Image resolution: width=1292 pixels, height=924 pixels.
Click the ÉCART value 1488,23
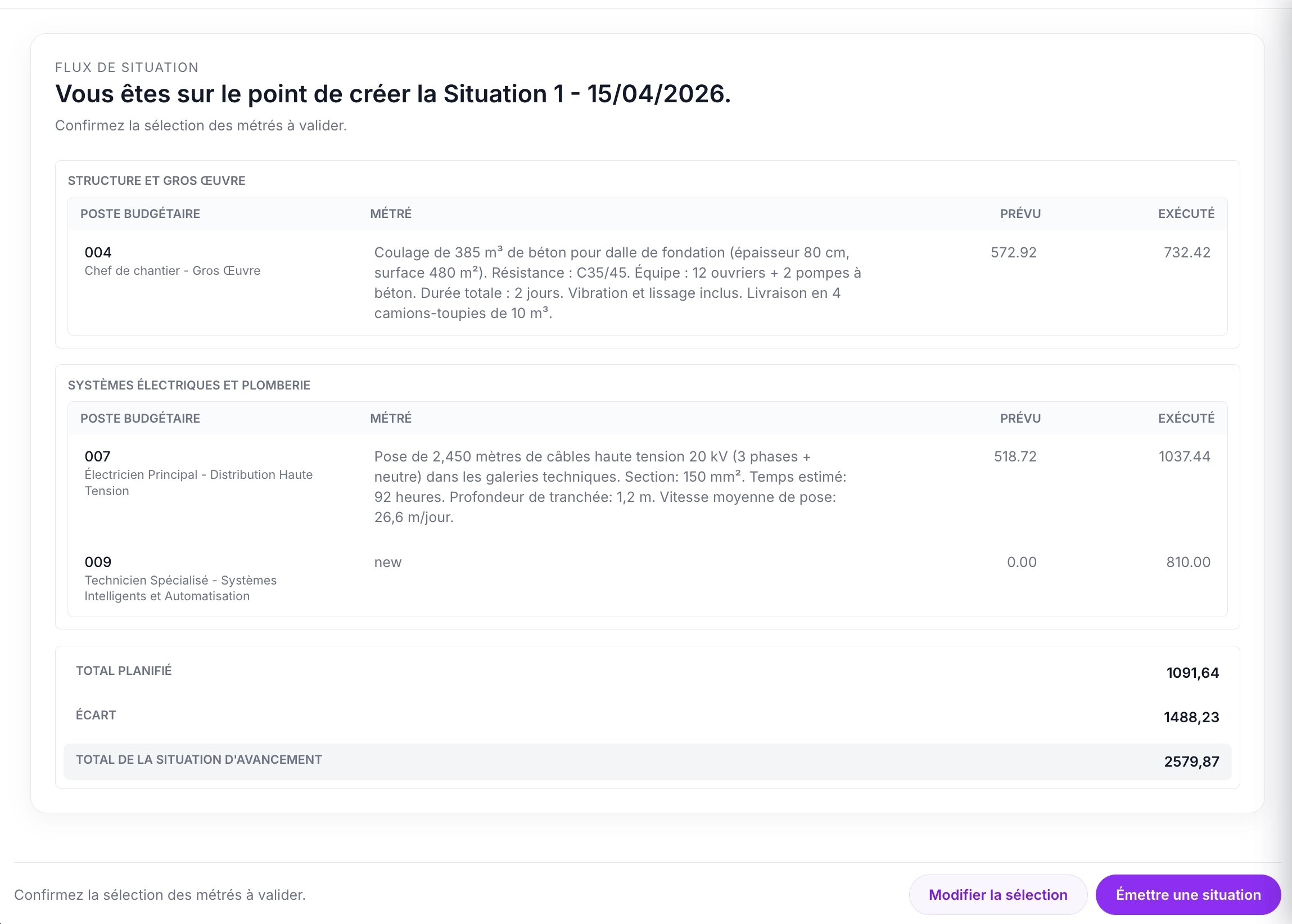(1190, 717)
